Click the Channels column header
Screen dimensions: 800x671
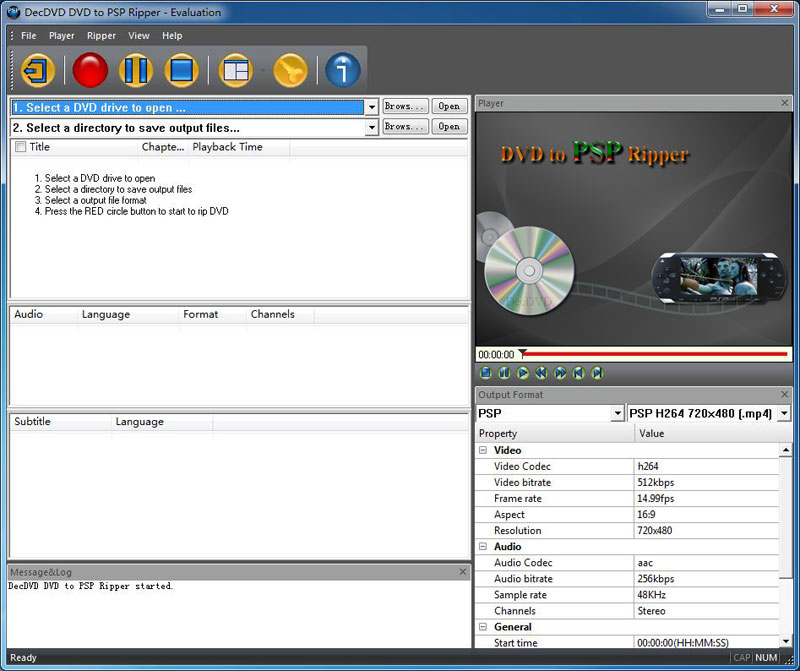pos(280,314)
